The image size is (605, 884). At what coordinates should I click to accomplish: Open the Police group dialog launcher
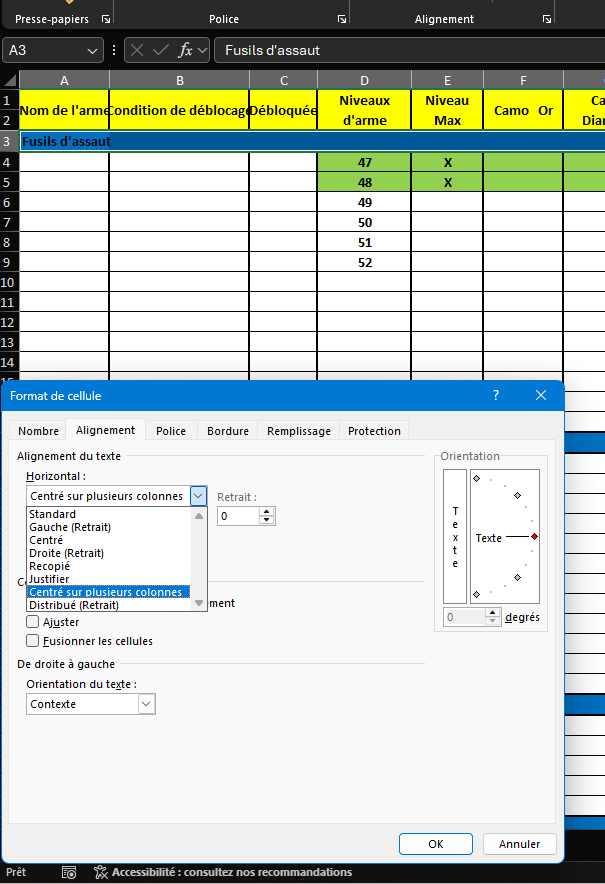tap(341, 19)
